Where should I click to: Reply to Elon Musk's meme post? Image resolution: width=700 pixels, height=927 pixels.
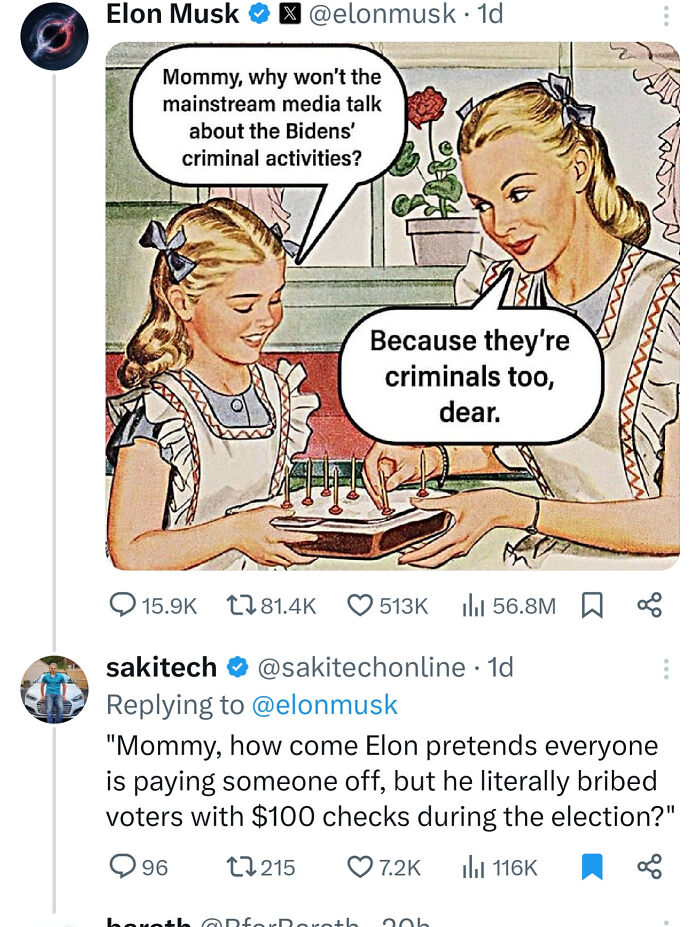(x=122, y=602)
